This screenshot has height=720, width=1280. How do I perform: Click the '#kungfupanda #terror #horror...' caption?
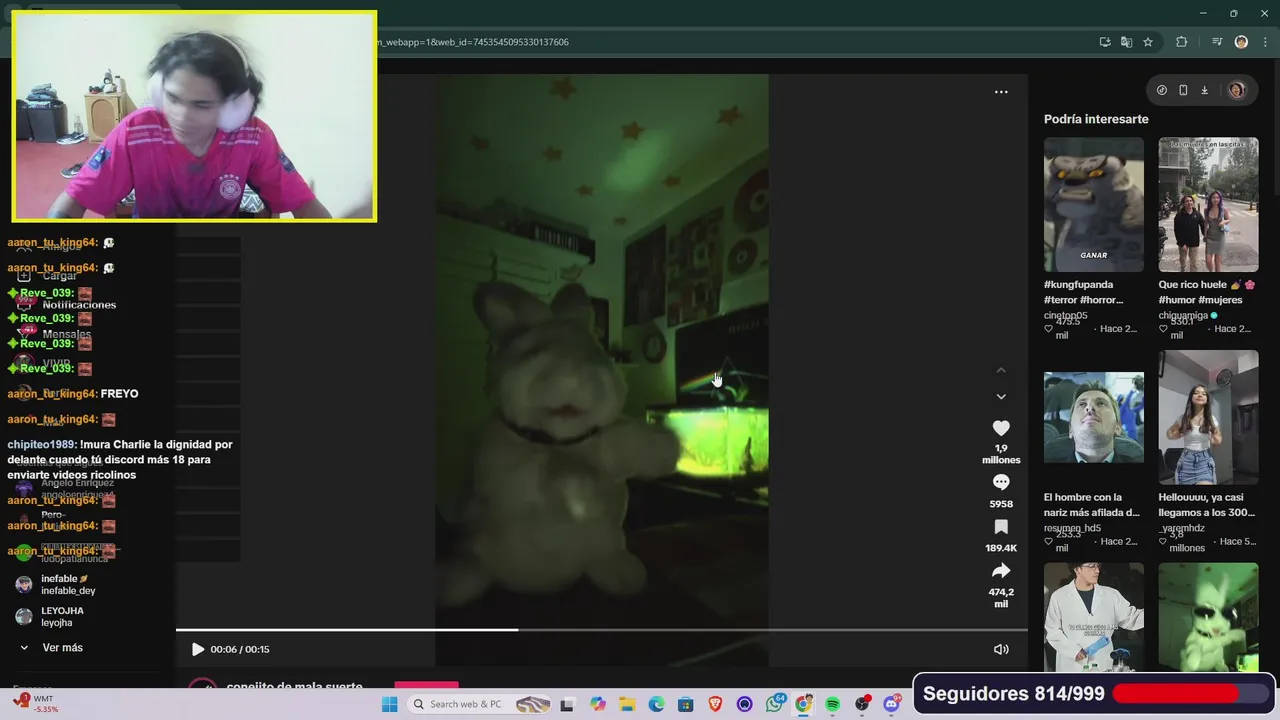coord(1083,292)
